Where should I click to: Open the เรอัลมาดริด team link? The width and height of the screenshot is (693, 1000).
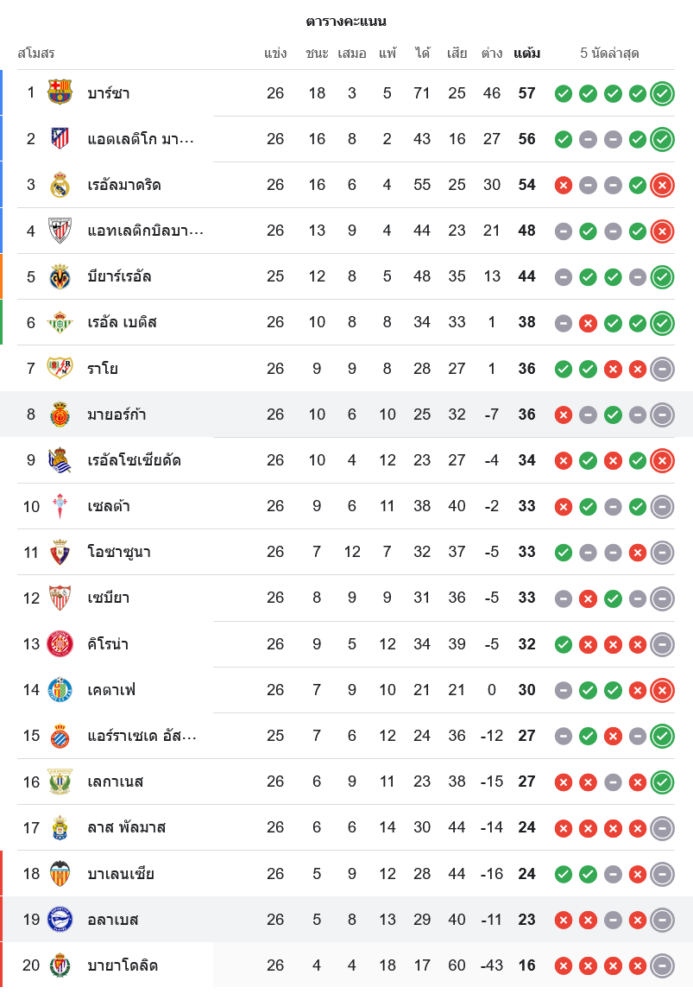coord(124,185)
